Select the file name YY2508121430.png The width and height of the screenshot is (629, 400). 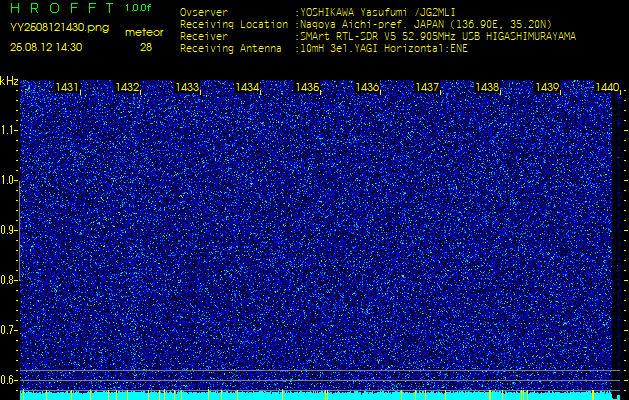(x=59, y=28)
